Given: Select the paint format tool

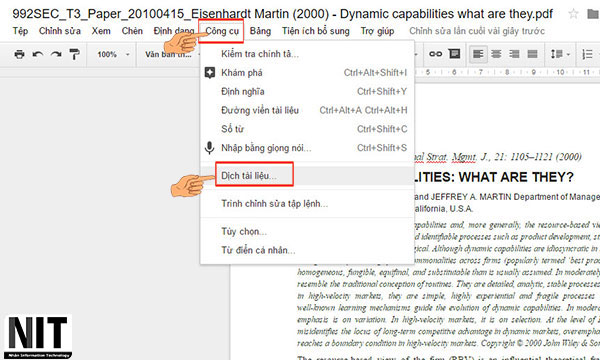Looking at the screenshot, I should click(74, 54).
